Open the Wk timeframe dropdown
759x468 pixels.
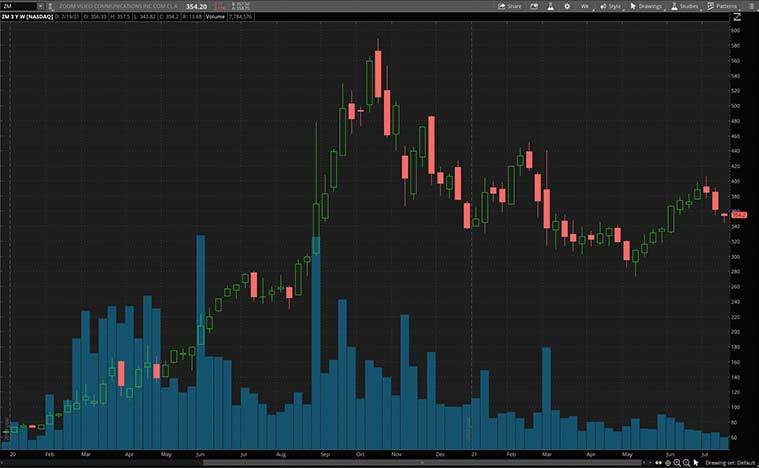coord(586,6)
